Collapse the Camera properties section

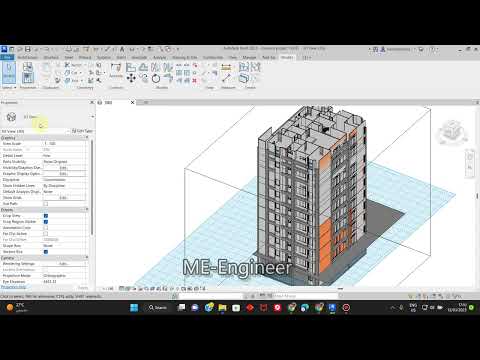click(87, 258)
